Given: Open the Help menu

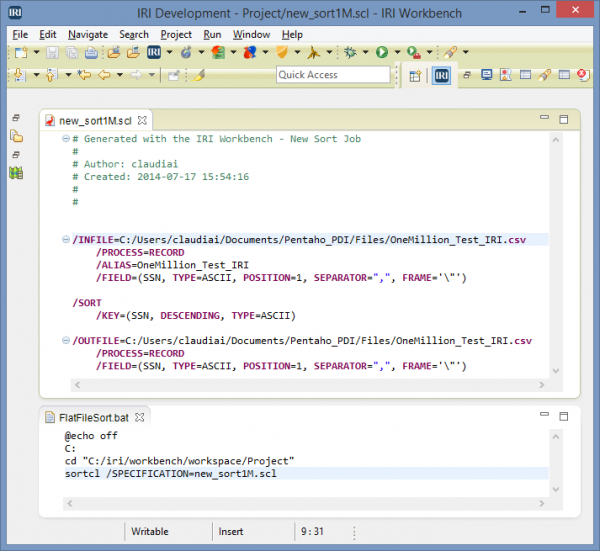Looking at the screenshot, I should 292,34.
